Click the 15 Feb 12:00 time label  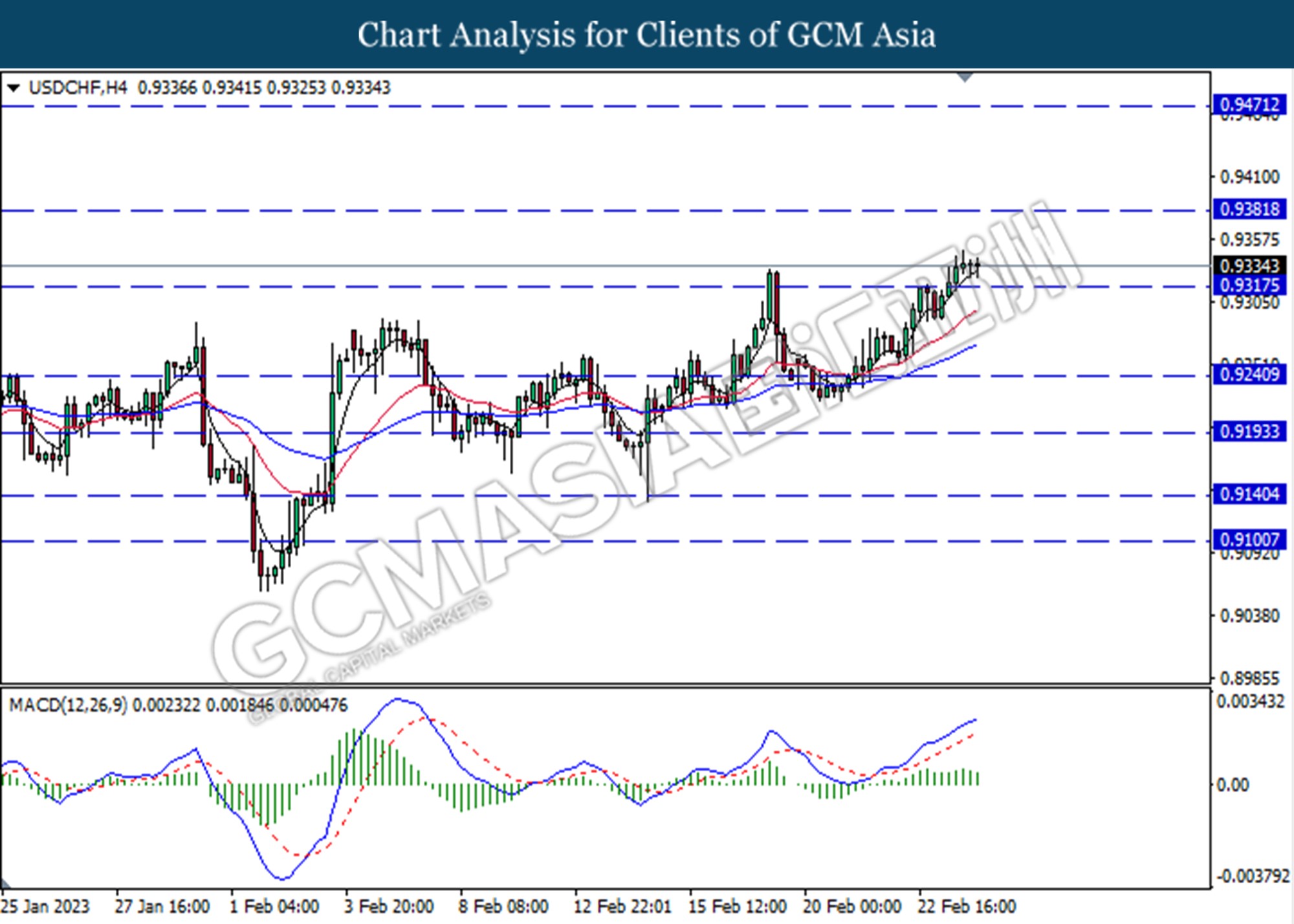coord(738,907)
